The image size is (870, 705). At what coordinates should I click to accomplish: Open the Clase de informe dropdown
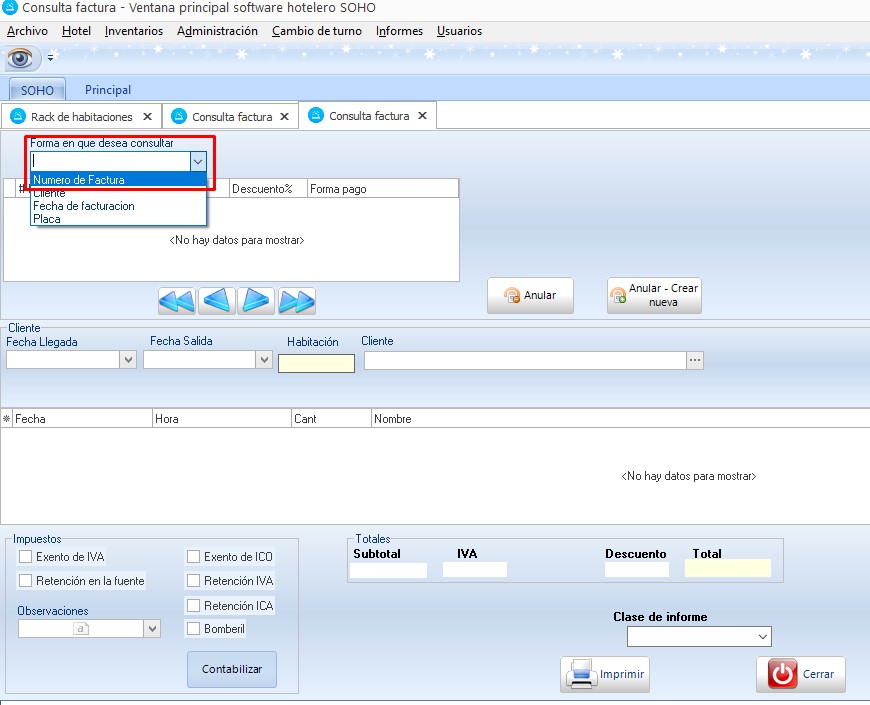click(x=762, y=636)
